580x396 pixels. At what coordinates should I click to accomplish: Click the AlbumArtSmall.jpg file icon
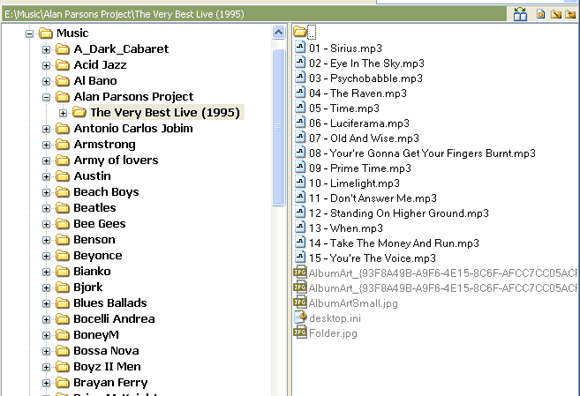tap(300, 302)
